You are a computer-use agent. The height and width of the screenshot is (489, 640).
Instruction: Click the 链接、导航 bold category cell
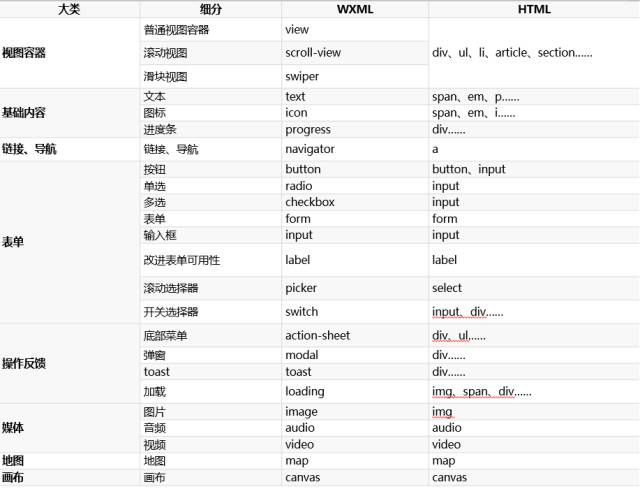[70, 149]
